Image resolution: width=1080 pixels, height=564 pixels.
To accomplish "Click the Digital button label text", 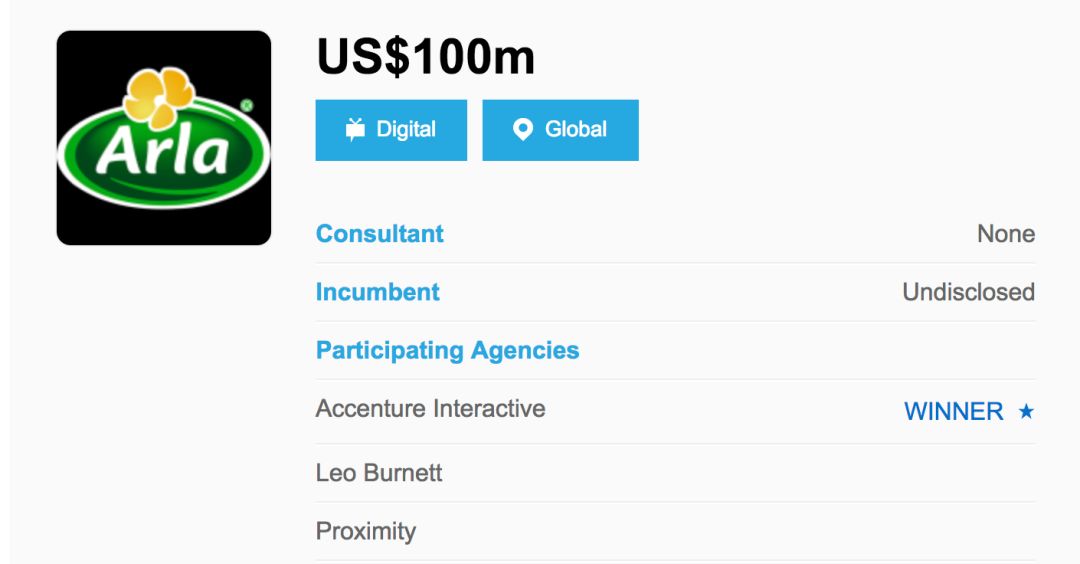I will [x=406, y=129].
